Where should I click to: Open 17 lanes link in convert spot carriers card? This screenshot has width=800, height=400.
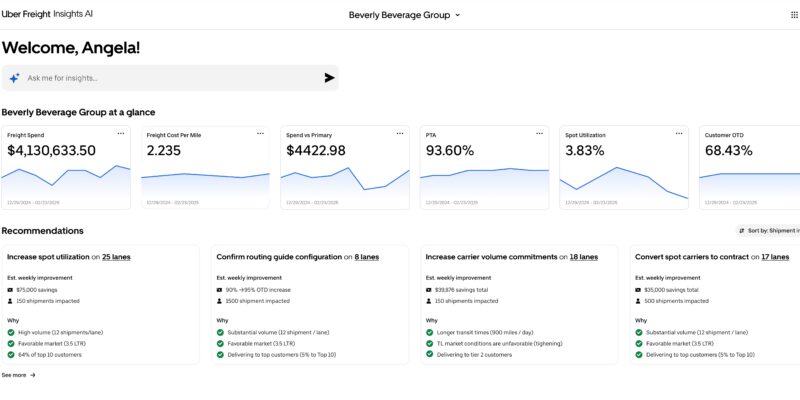click(x=775, y=257)
